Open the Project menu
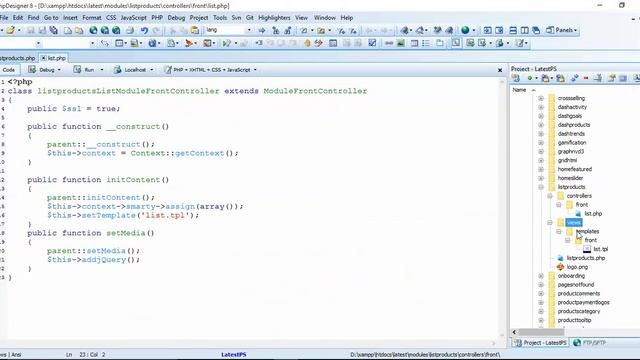Screen dimensions: 640x360 199,18
